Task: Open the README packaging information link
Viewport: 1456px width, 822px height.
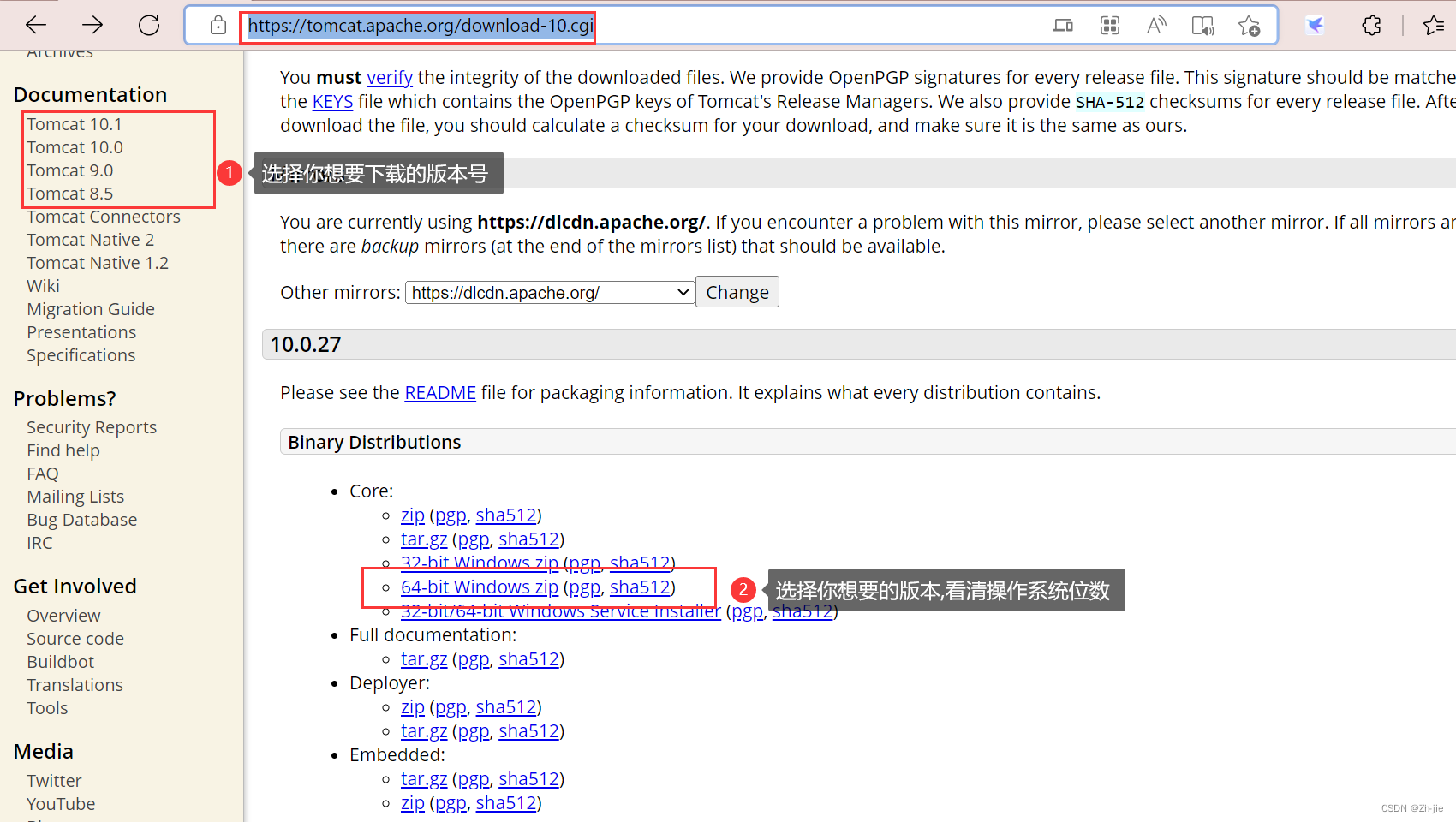Action: [440, 392]
